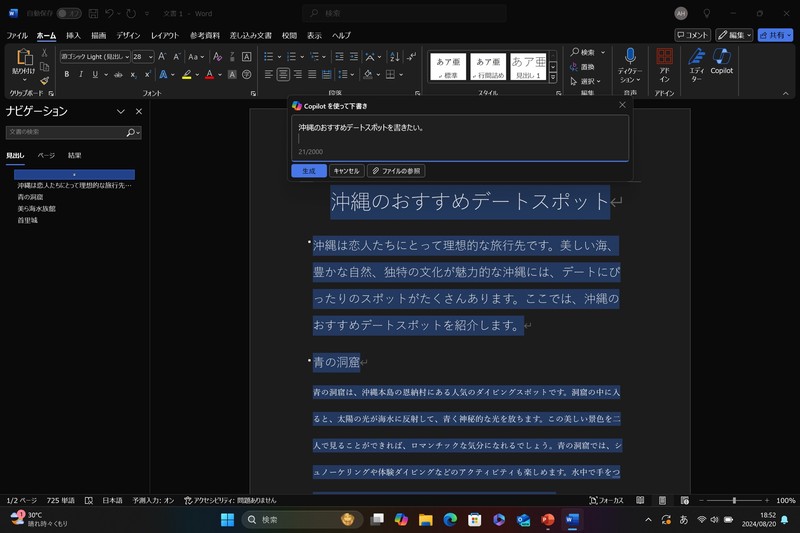This screenshot has width=800, height=533.
Task: Toggle the AutoSave switch
Action: pos(69,13)
